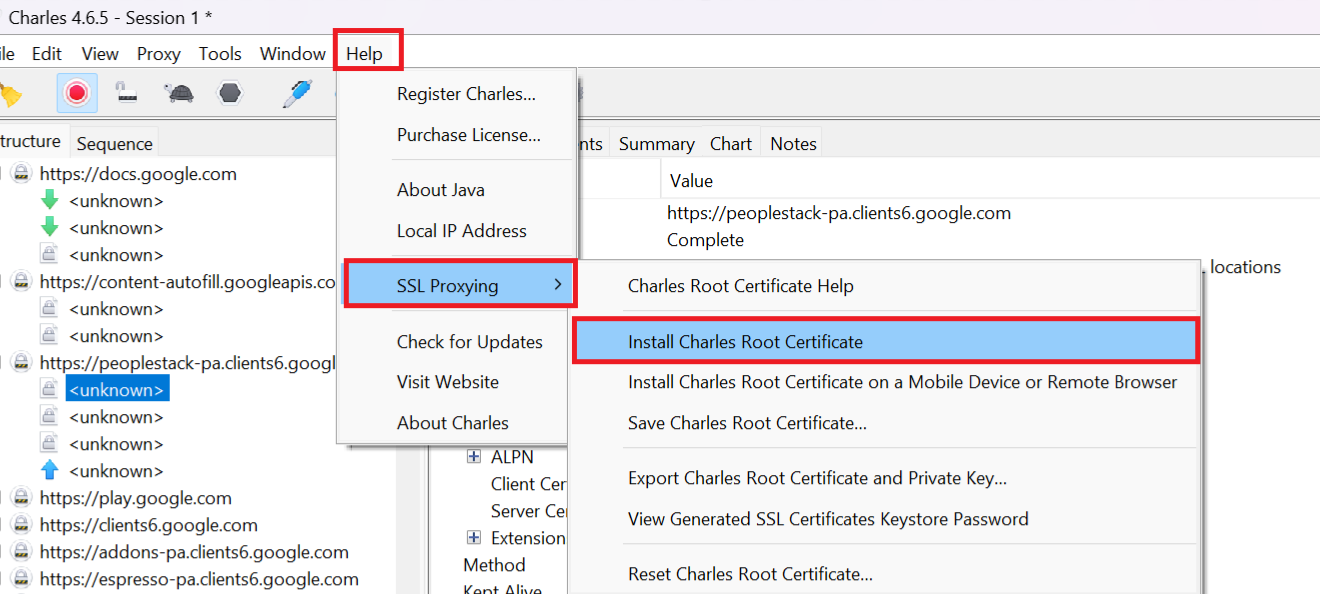
Task: Click the Complete status value
Action: point(706,240)
